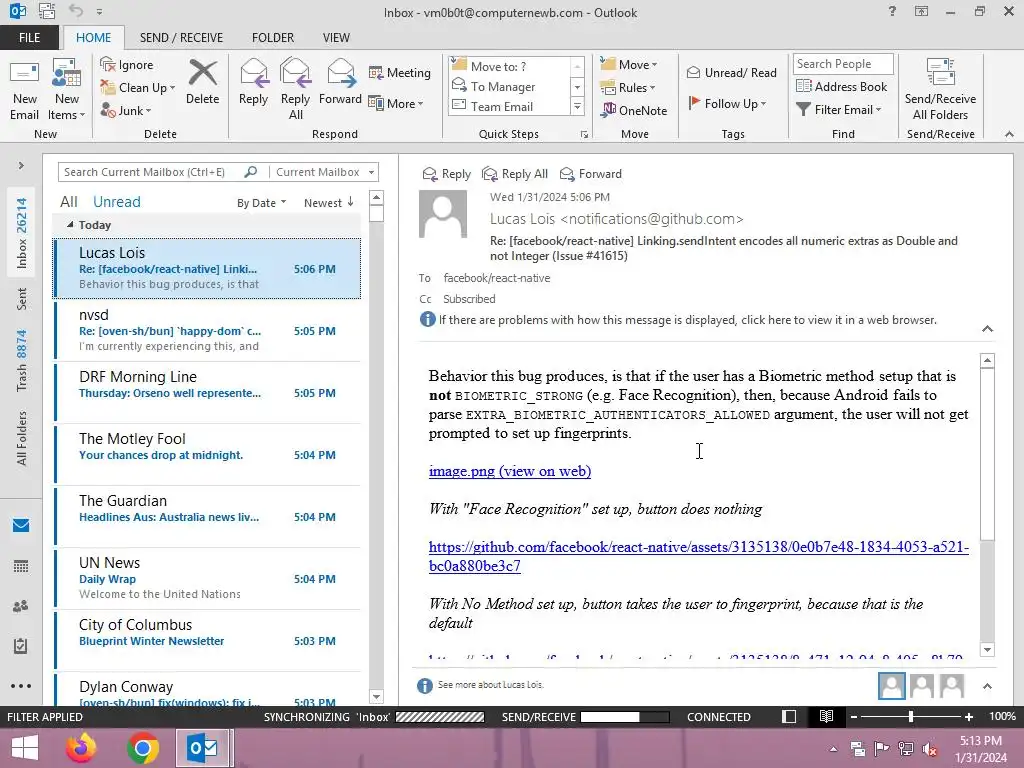Show only Unread messages
Viewport: 1024px width, 768px height.
[117, 202]
